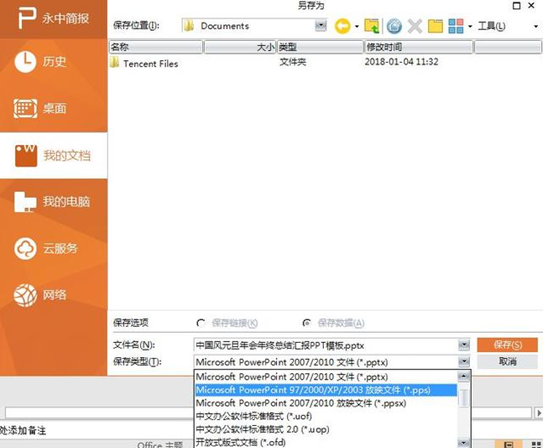
Task: Open the 网络 network sidebar item
Action: pos(53,295)
